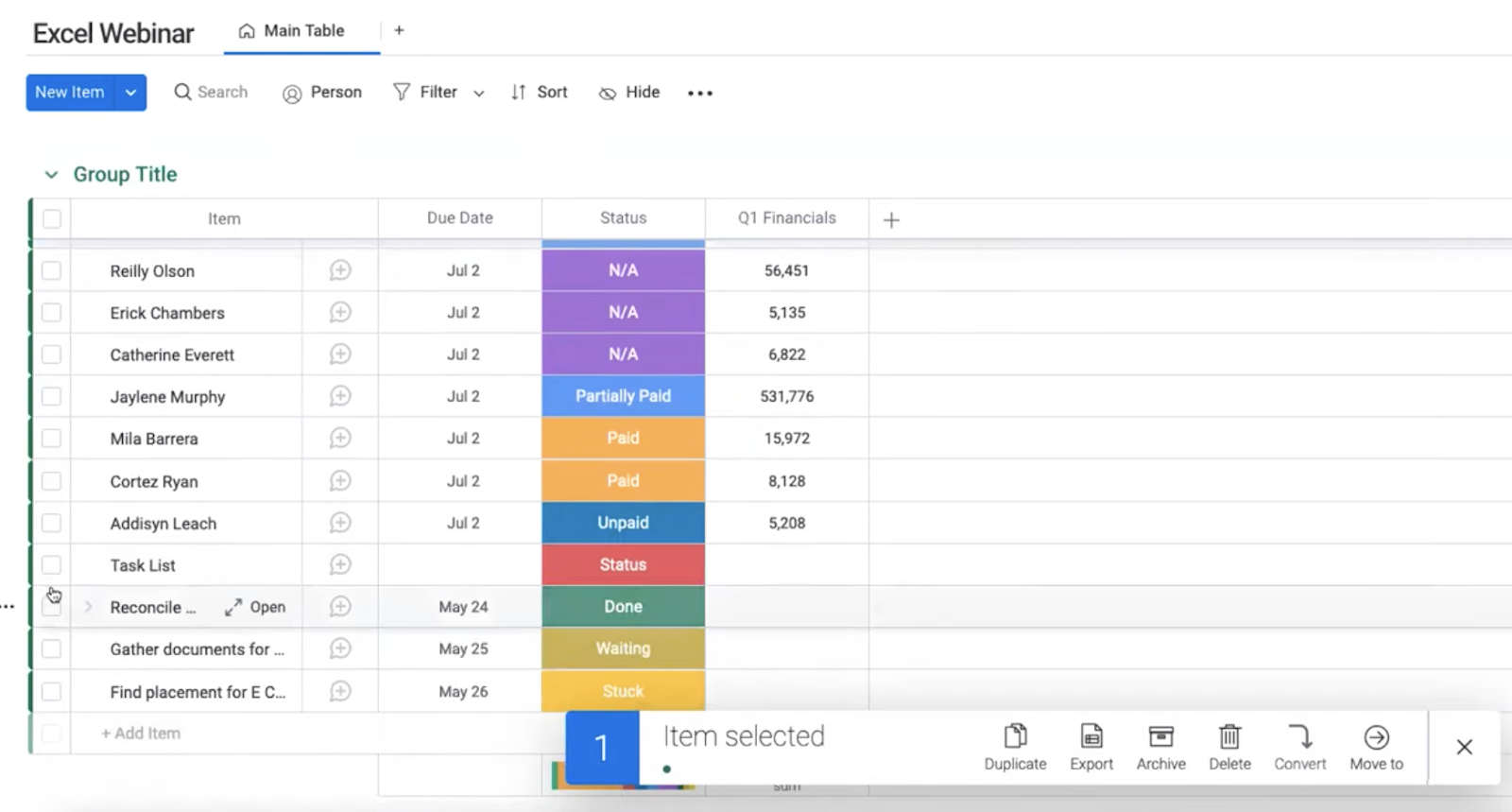Edit the May 24 due date cell
The width and height of the screenshot is (1512, 812).
460,607
